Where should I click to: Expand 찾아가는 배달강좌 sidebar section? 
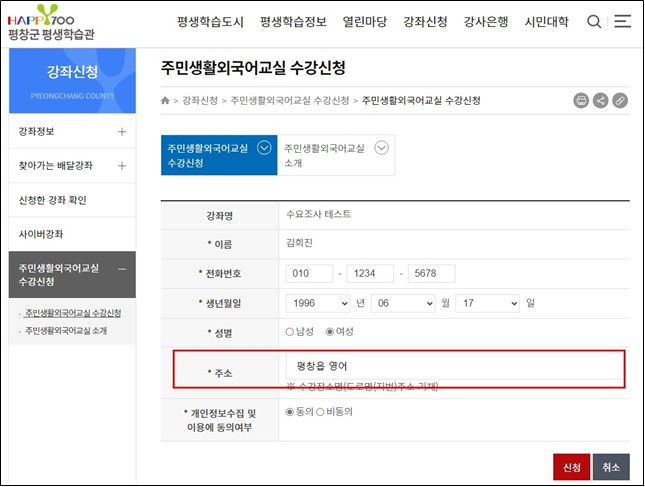coord(122,166)
